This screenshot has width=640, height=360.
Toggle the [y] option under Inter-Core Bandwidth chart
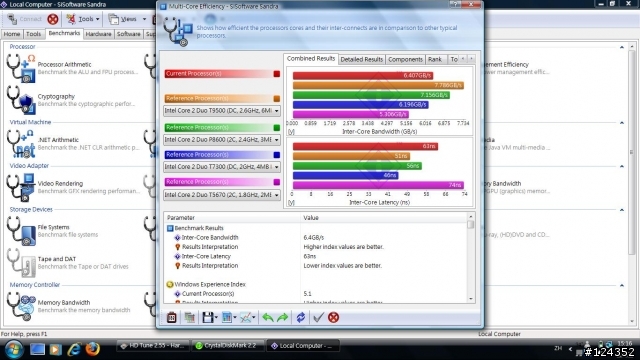291,132
